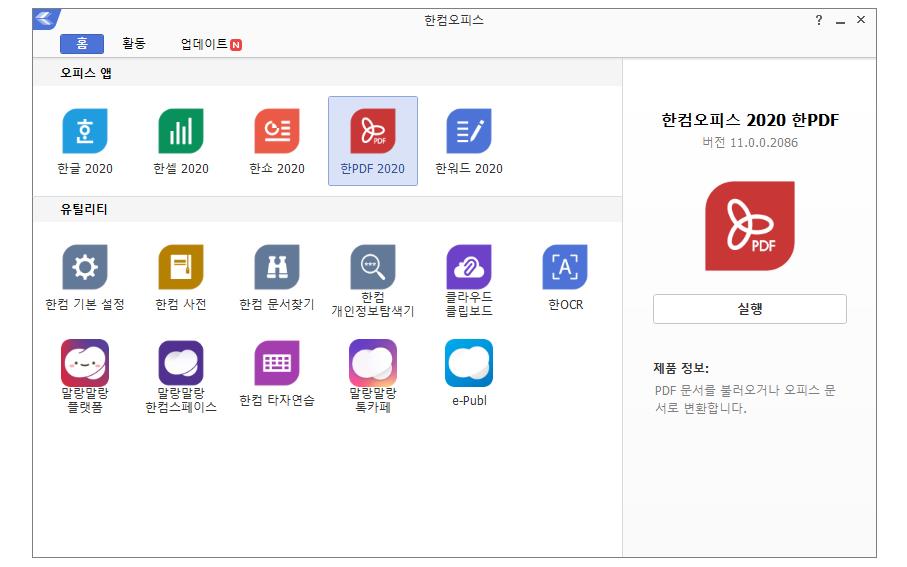907x567 pixels.
Task: Open the 한워드 2020 icon
Action: pos(469,131)
